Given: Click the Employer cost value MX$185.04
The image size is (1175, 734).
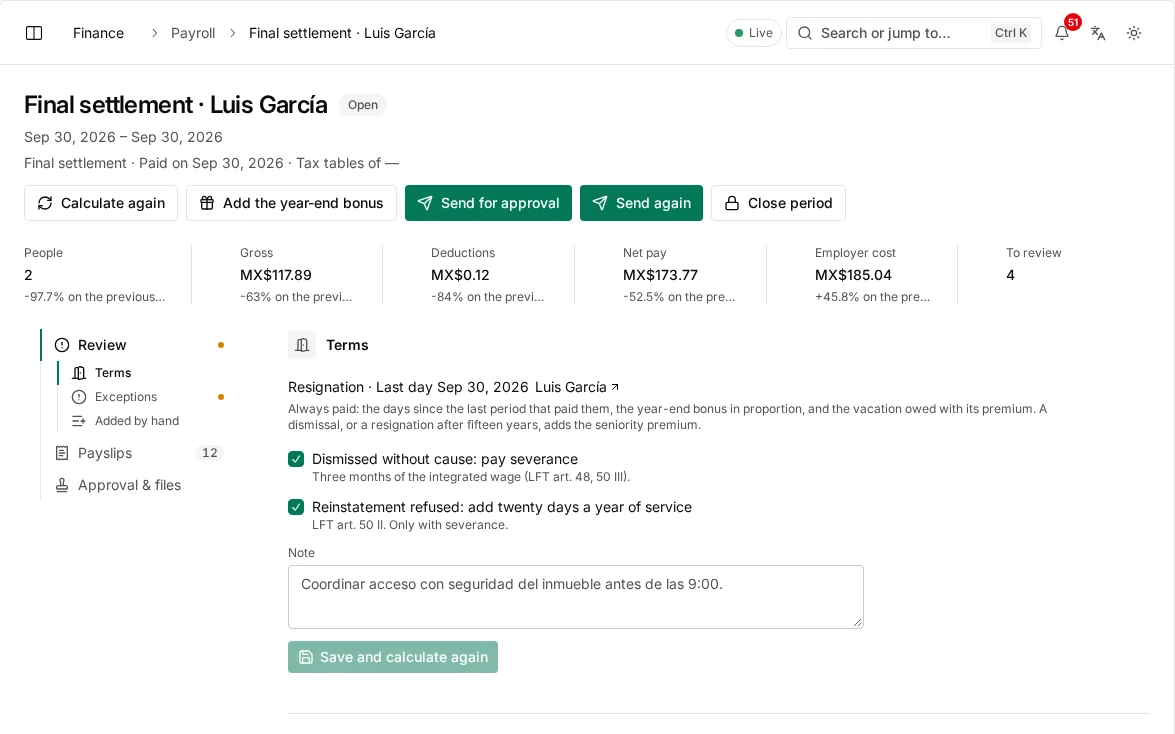Looking at the screenshot, I should [854, 275].
